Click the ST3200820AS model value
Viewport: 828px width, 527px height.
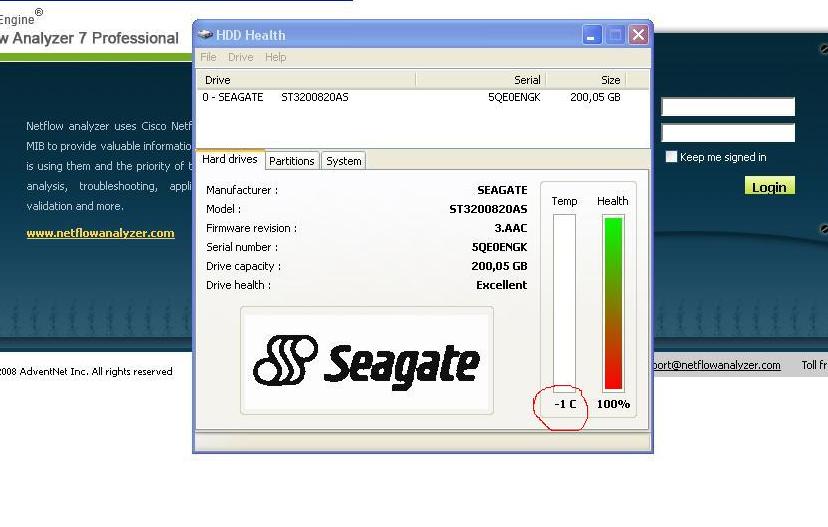(x=488, y=209)
